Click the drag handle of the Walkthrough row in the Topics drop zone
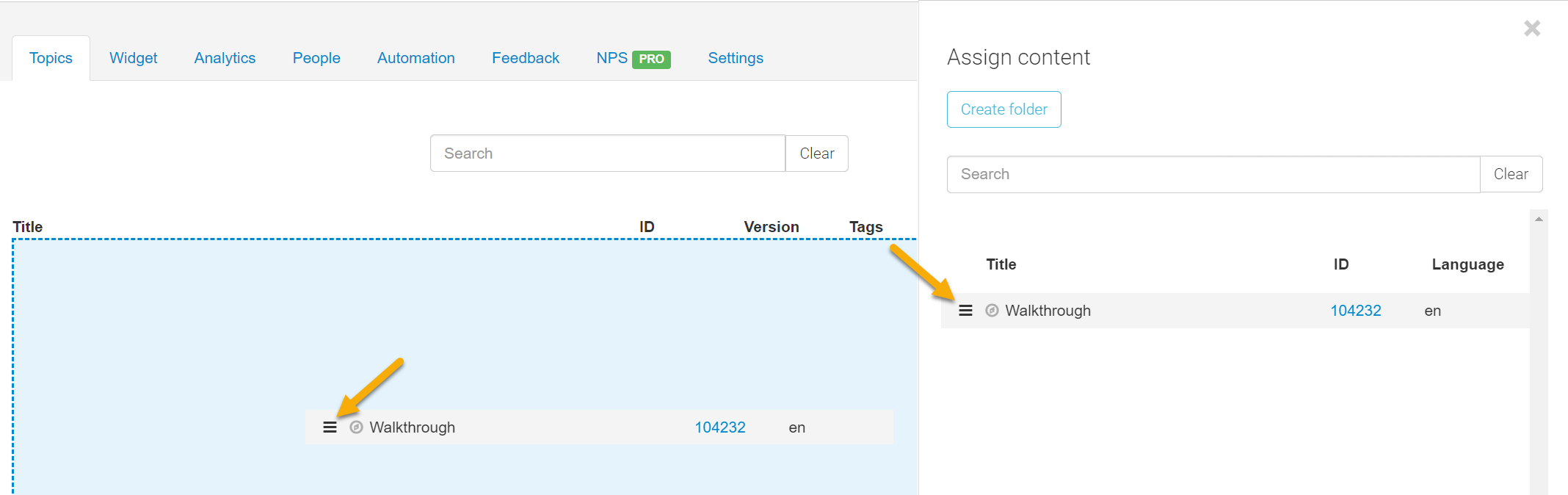1568x495 pixels. (x=330, y=427)
